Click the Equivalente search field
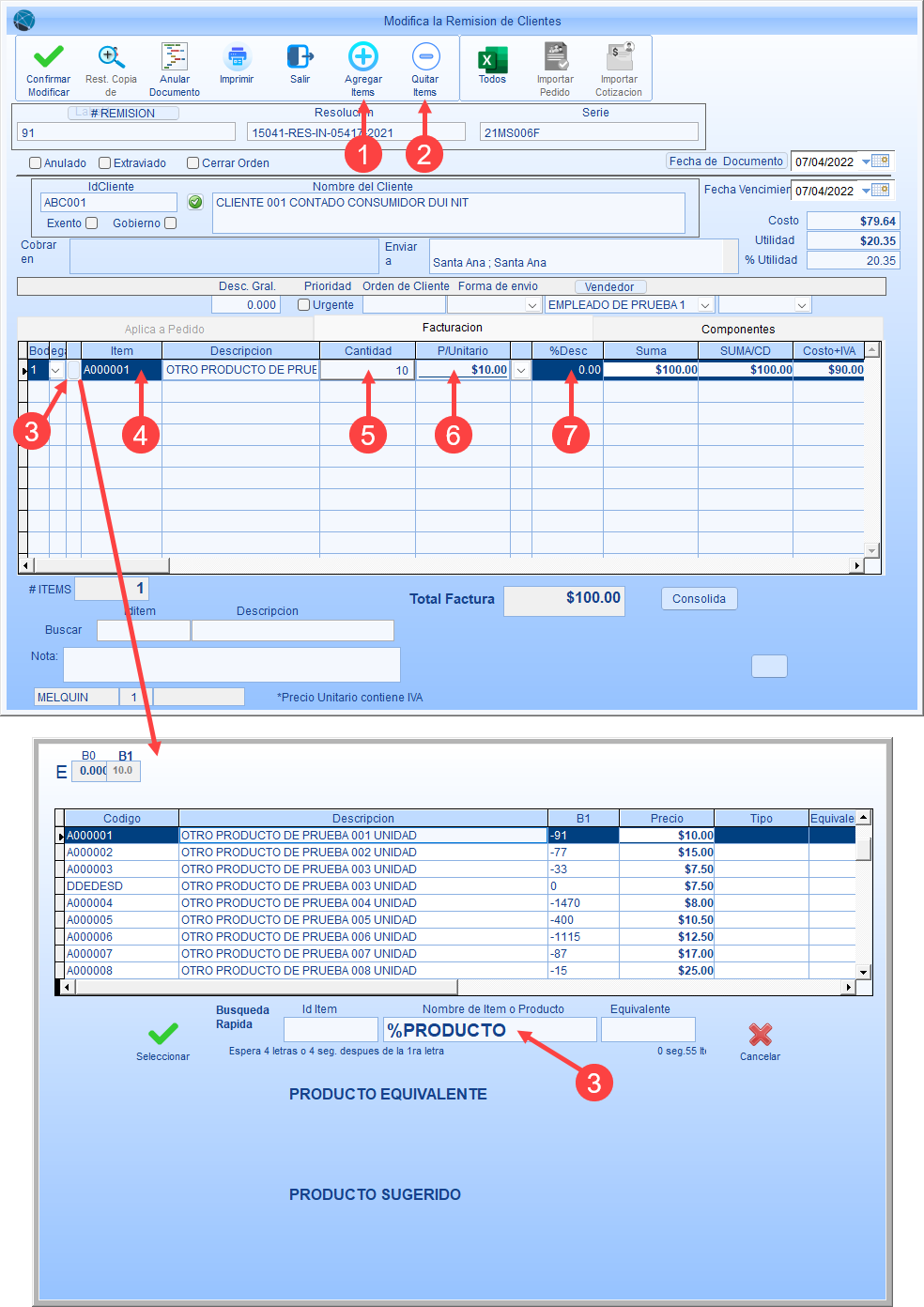Viewport: 924px width, 1307px height. [x=648, y=1030]
